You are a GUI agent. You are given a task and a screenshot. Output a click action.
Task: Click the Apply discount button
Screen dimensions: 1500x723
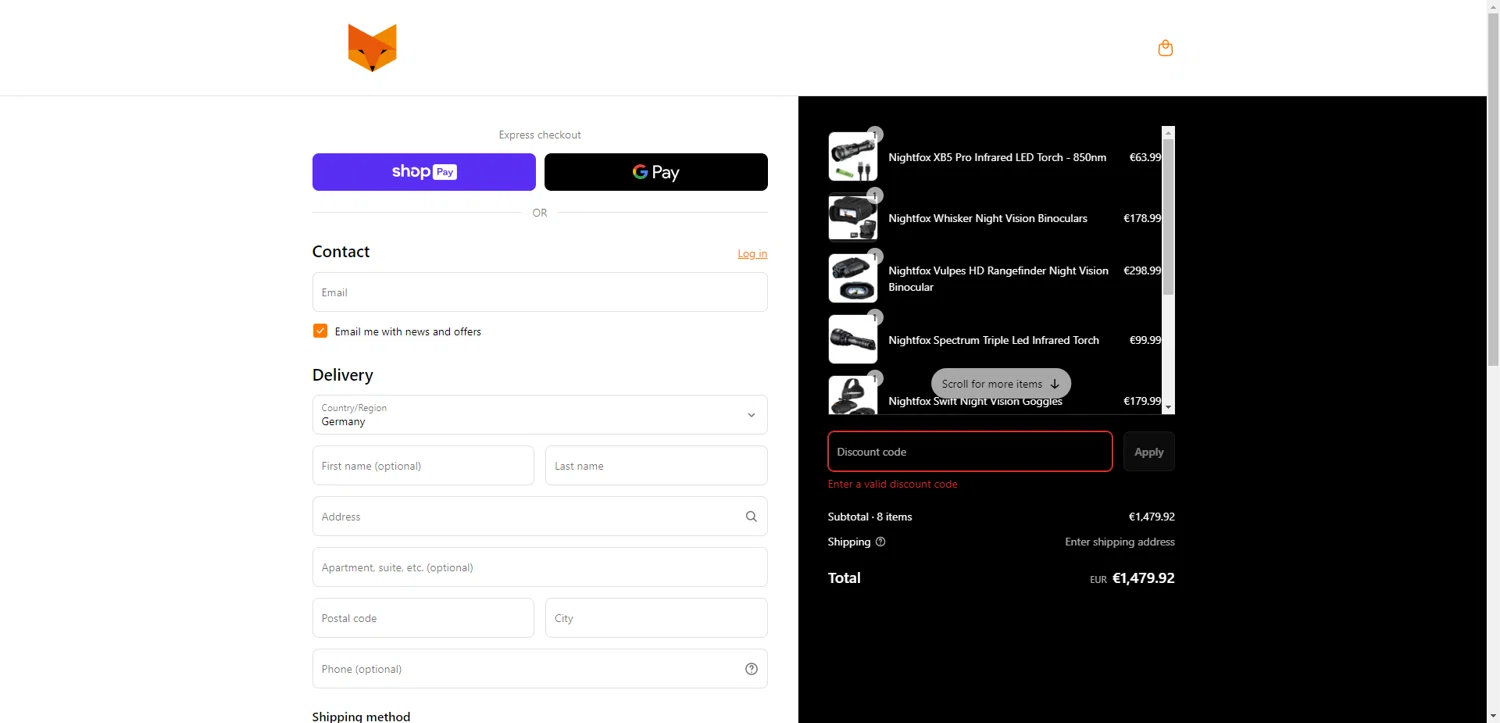[1149, 452]
